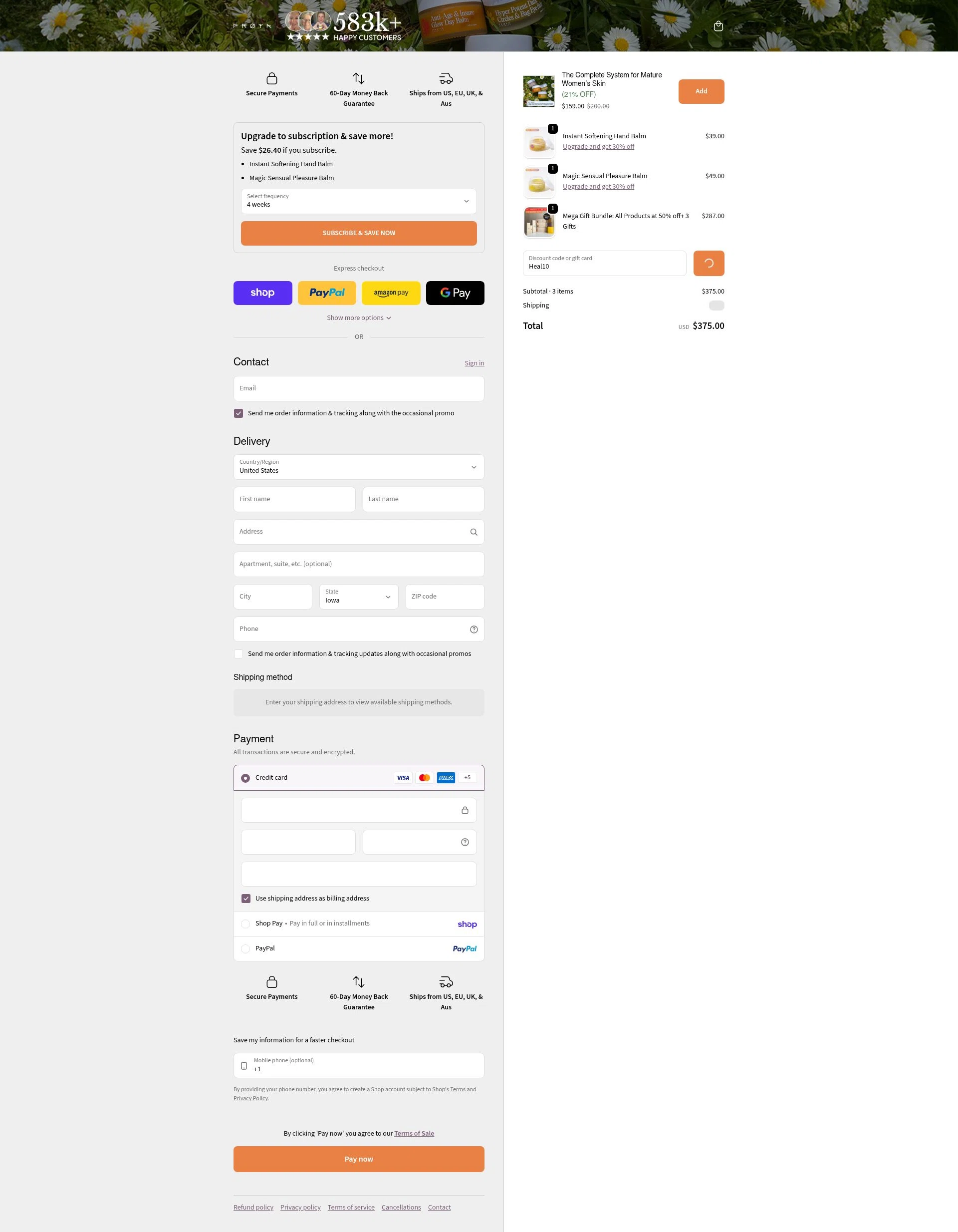Open the subscription frequency dropdown

click(359, 201)
